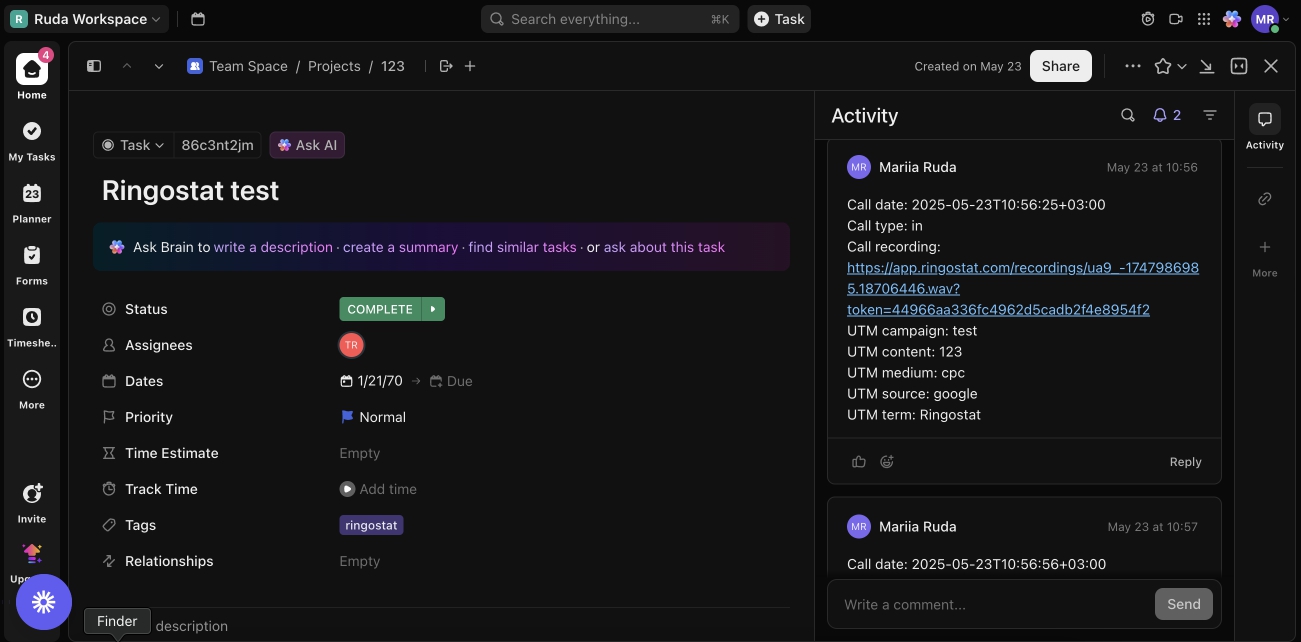Open the Ruda Workspace switcher dropdown
The width and height of the screenshot is (1301, 642).
(84, 19)
